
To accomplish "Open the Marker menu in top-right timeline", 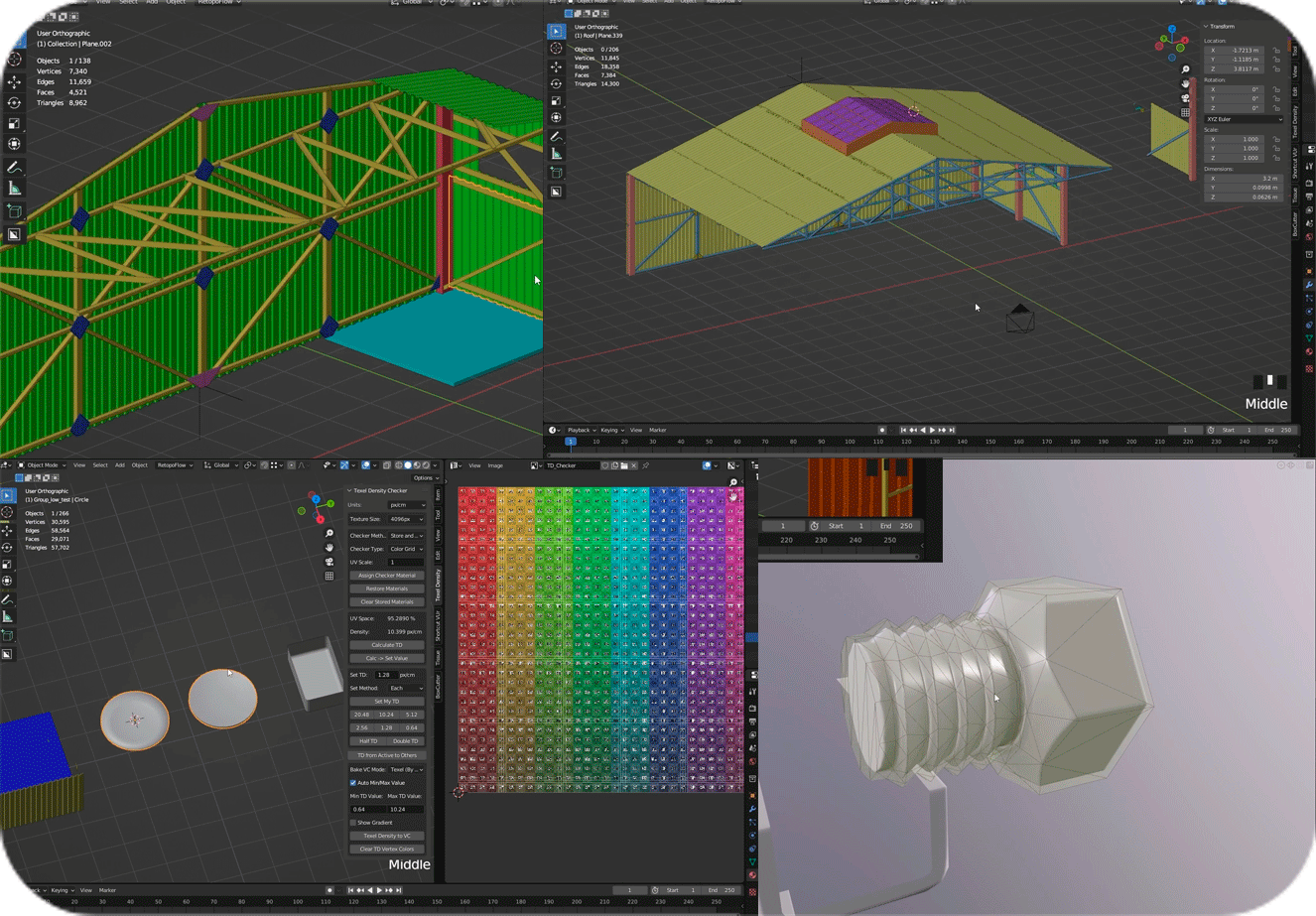I will point(658,430).
